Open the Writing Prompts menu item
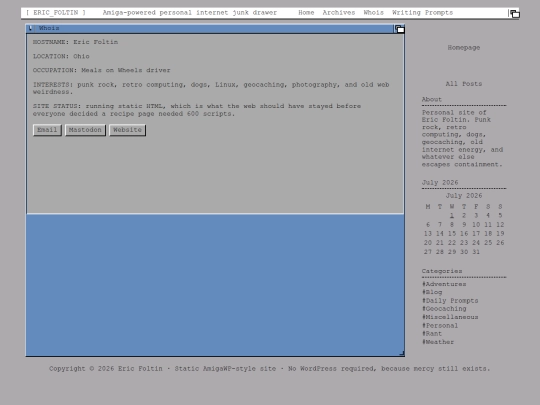Image resolution: width=540 pixels, height=405 pixels. (422, 13)
